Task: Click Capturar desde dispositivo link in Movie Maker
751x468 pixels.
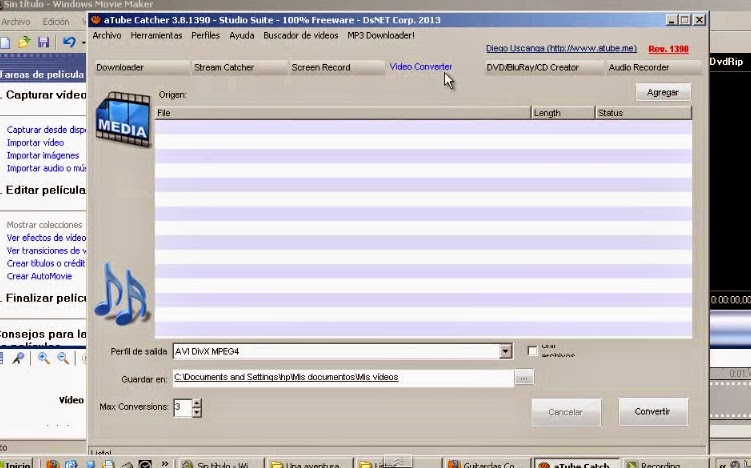Action: click(46, 130)
